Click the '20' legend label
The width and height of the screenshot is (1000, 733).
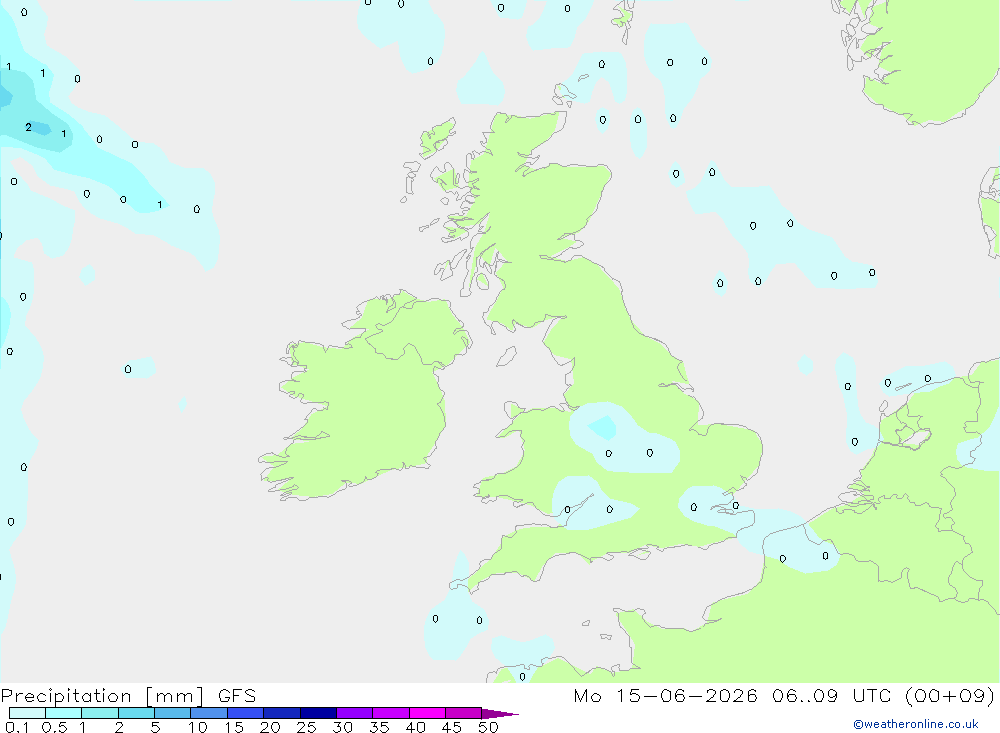pyautogui.click(x=270, y=727)
